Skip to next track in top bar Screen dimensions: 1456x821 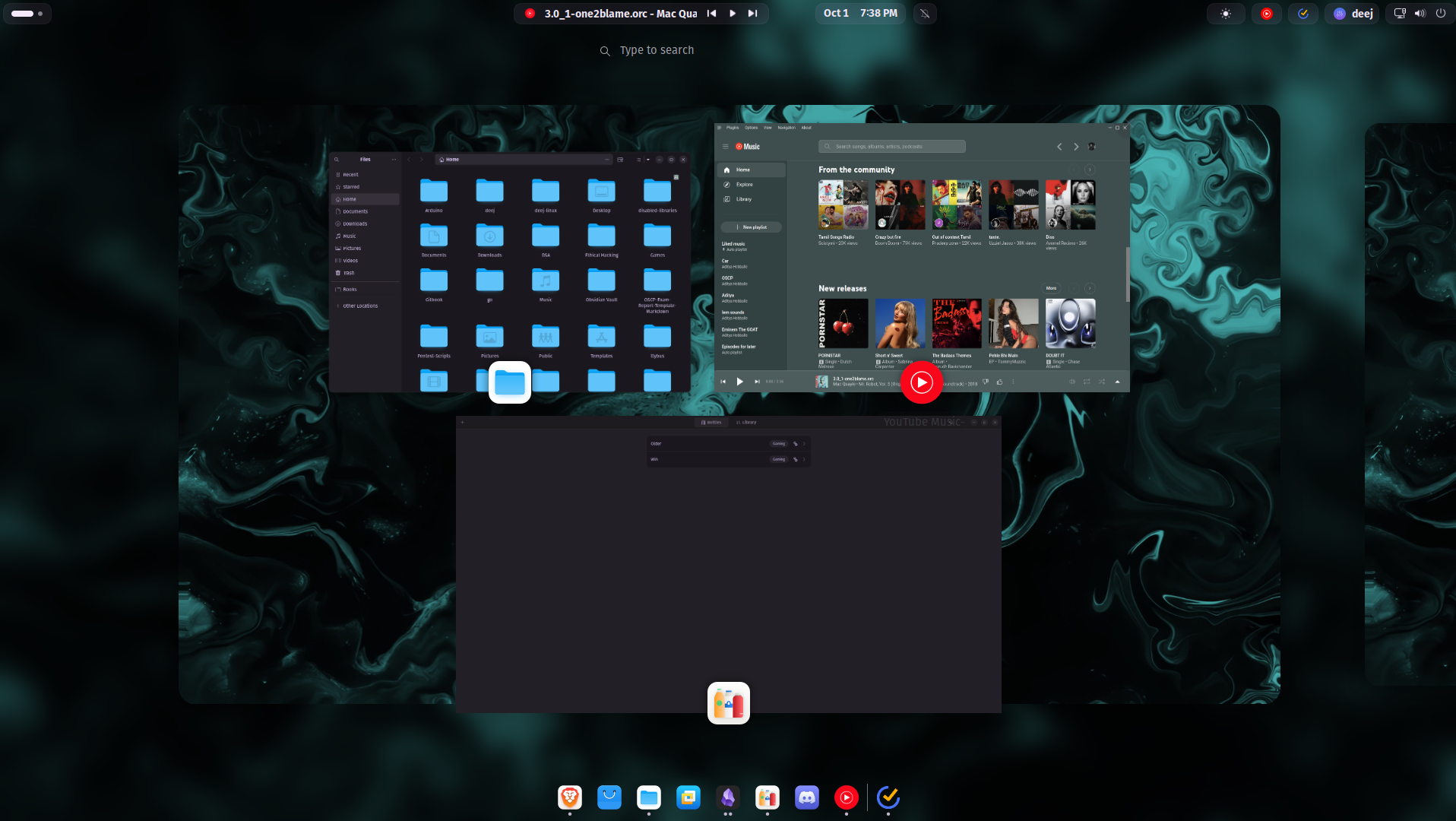click(x=752, y=13)
